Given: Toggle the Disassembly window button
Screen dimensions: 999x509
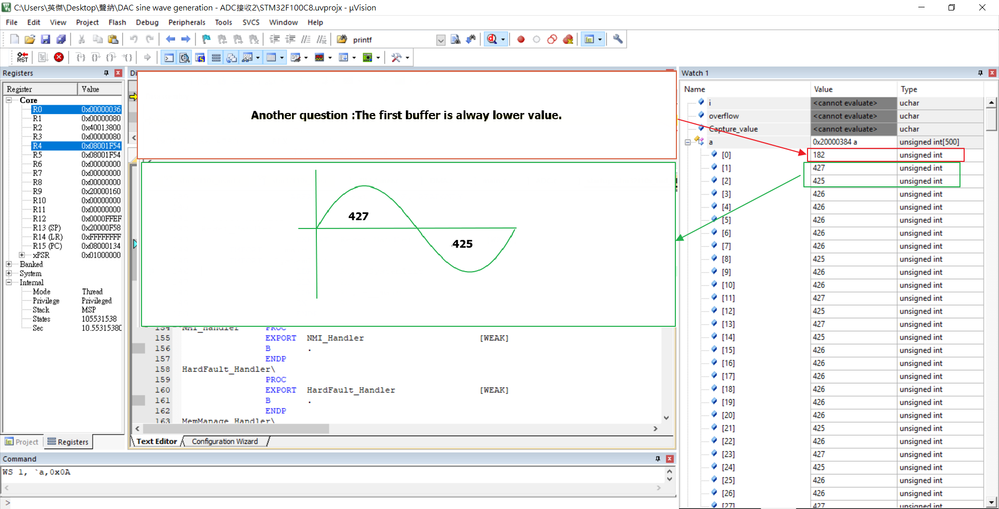Looking at the screenshot, I should click(x=184, y=57).
